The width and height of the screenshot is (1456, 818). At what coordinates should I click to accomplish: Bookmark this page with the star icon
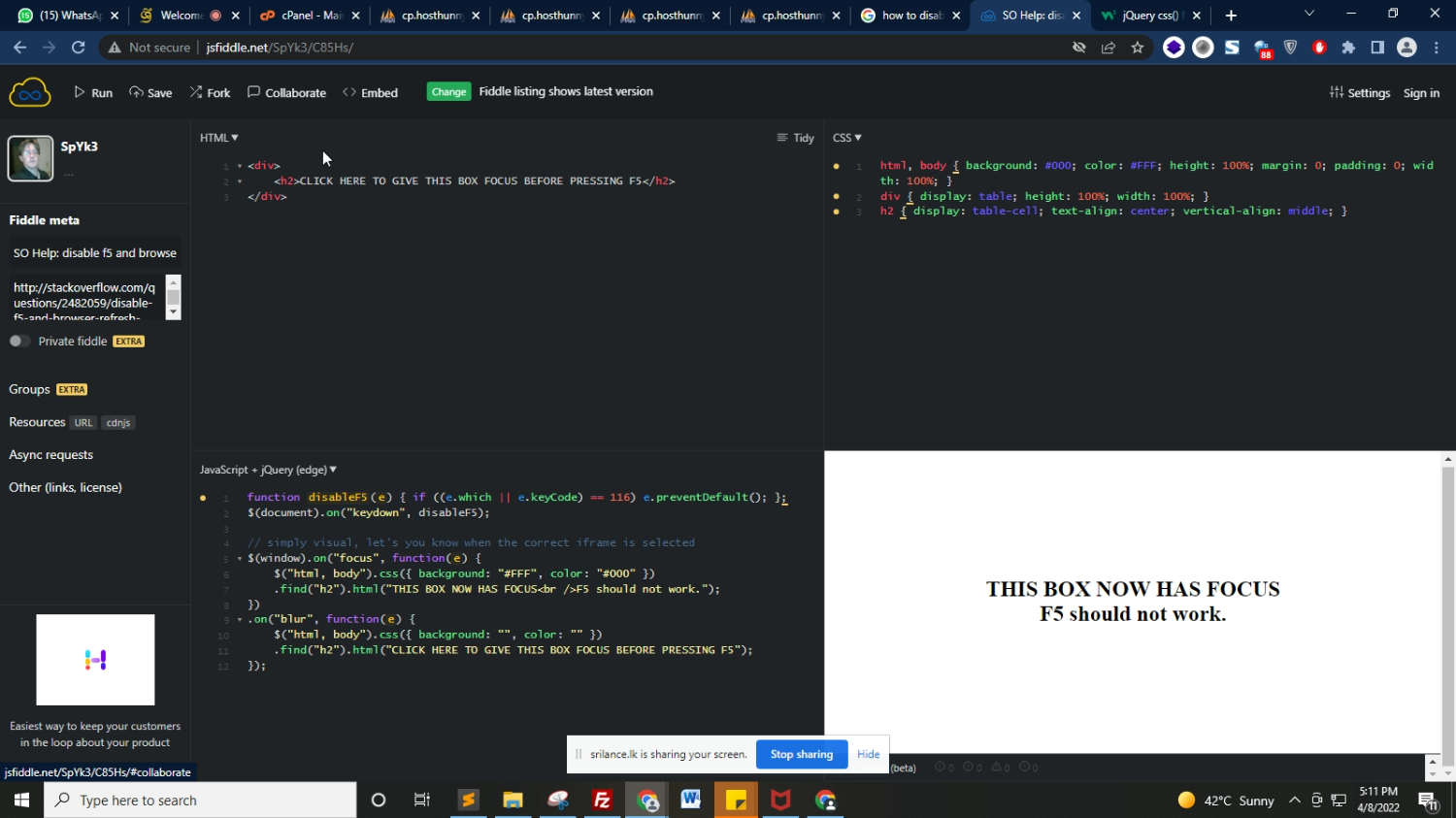click(x=1138, y=48)
